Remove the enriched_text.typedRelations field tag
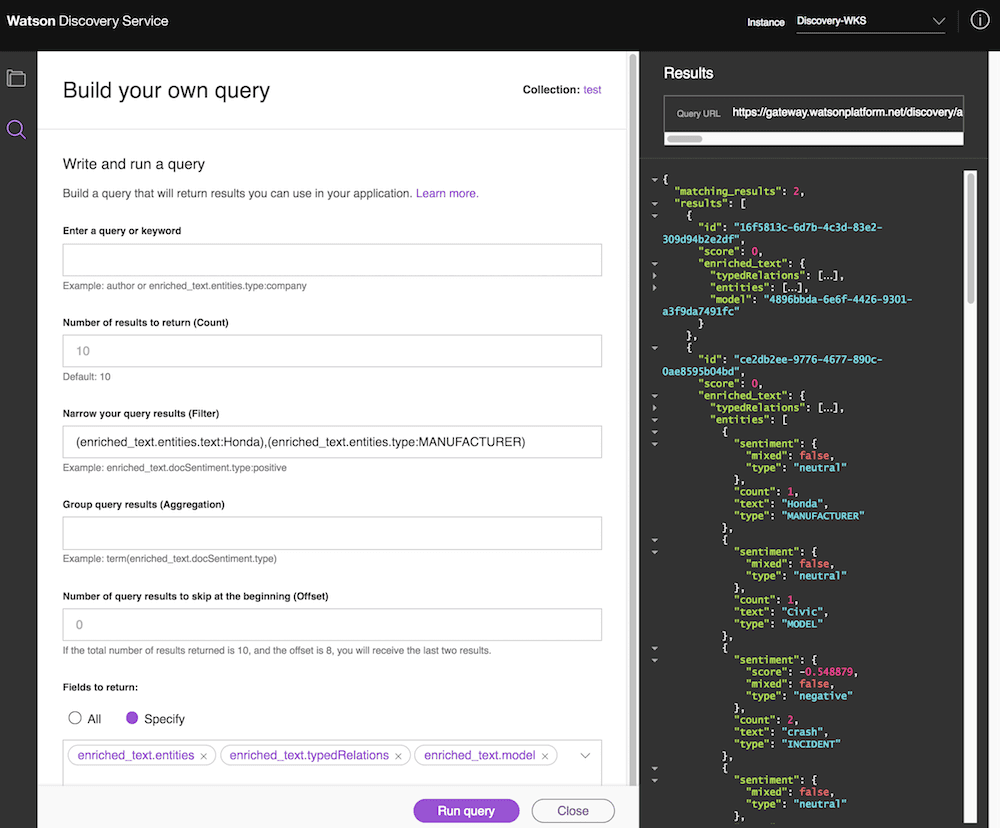The height and width of the screenshot is (828, 1000). tap(398, 756)
